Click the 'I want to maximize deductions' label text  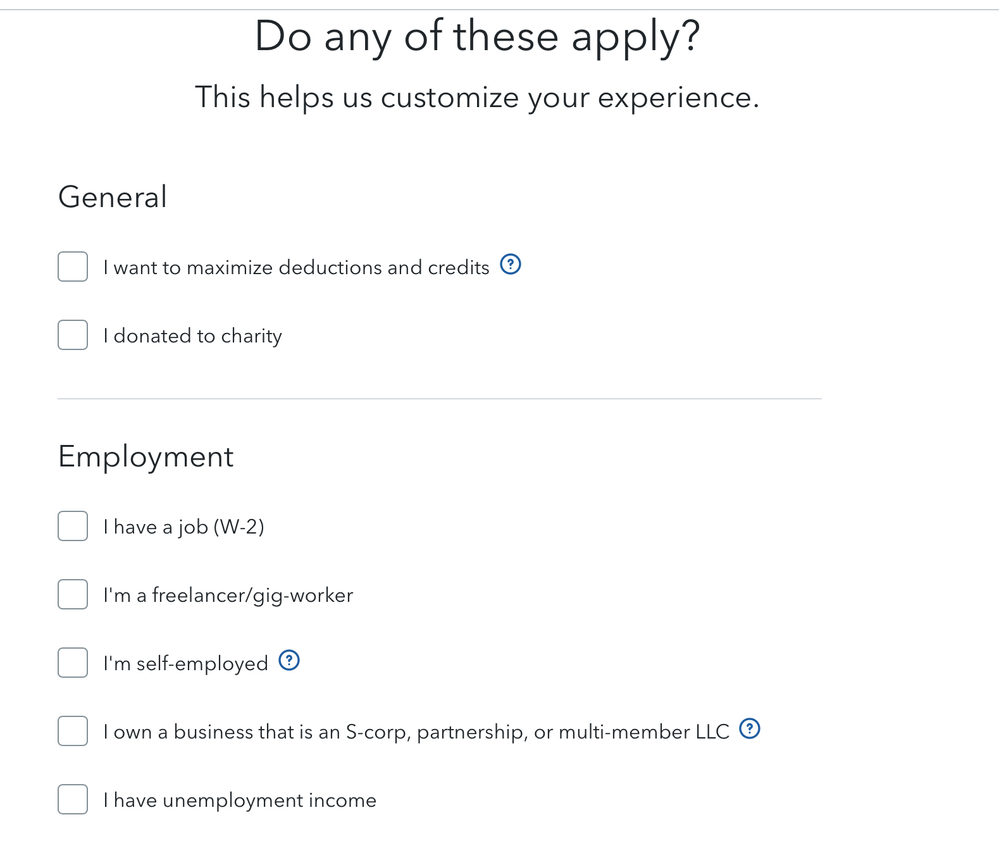pos(296,267)
